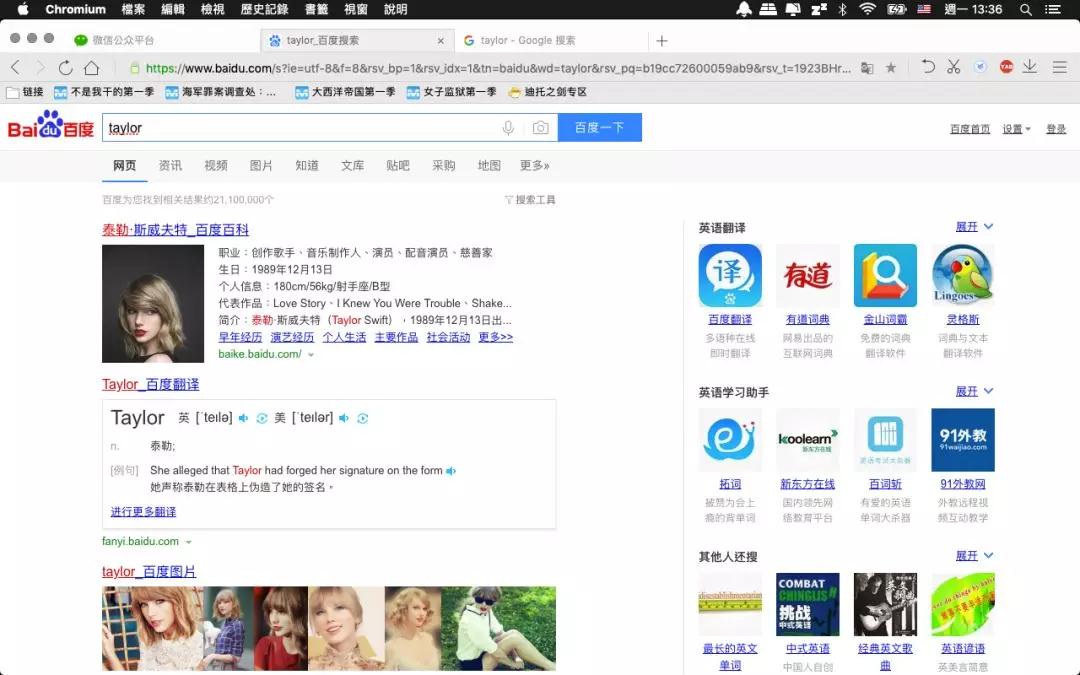The height and width of the screenshot is (675, 1080).
Task: Click the translate page icon in address bar
Action: 867,68
